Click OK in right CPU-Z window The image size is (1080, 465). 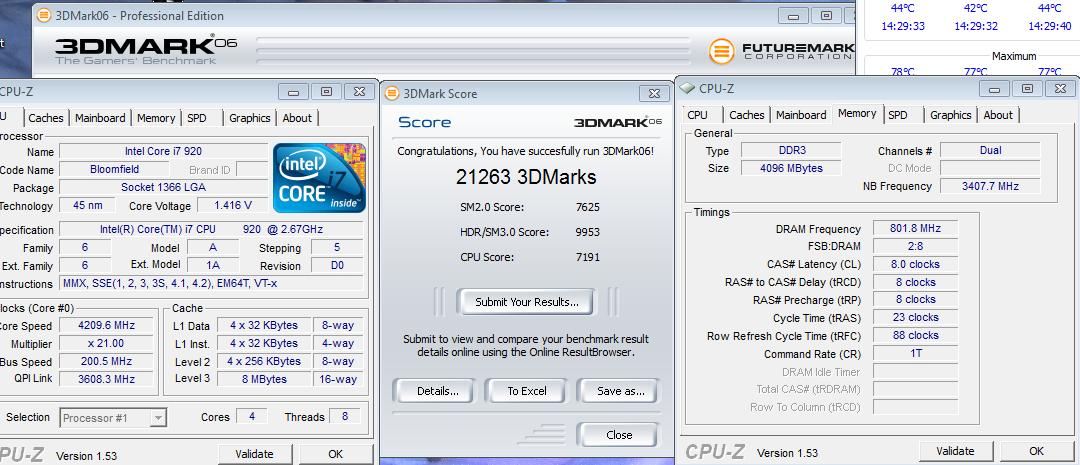point(1037,451)
